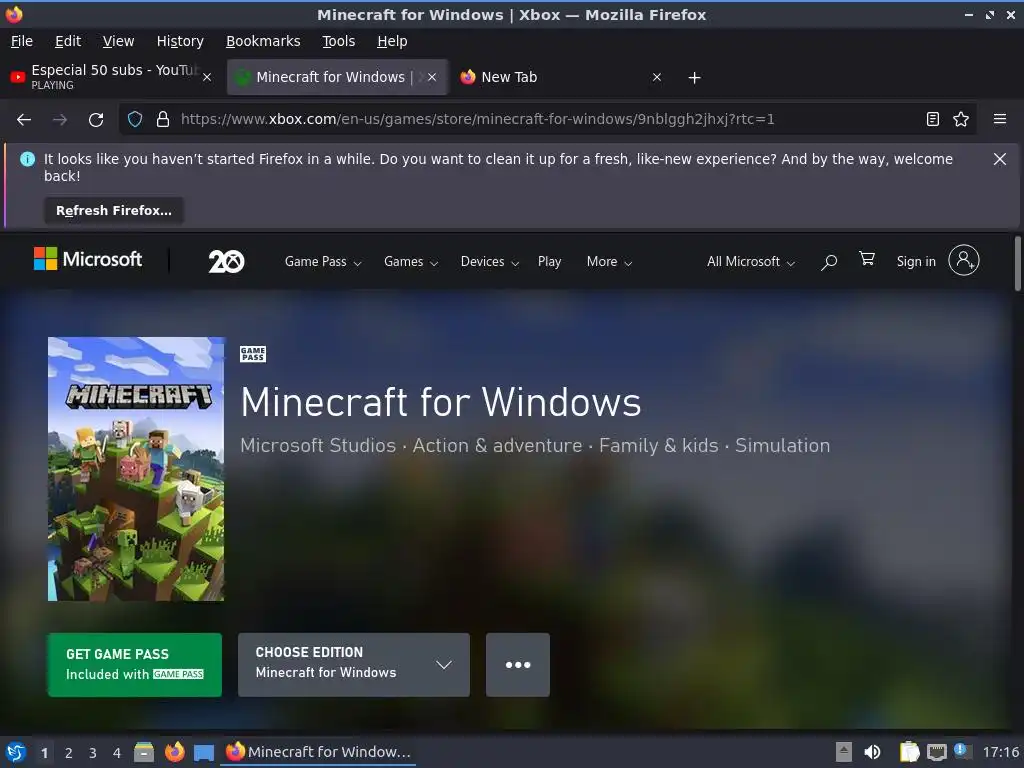Open the tracking protection shield icon
The height and width of the screenshot is (768, 1024).
[135, 119]
